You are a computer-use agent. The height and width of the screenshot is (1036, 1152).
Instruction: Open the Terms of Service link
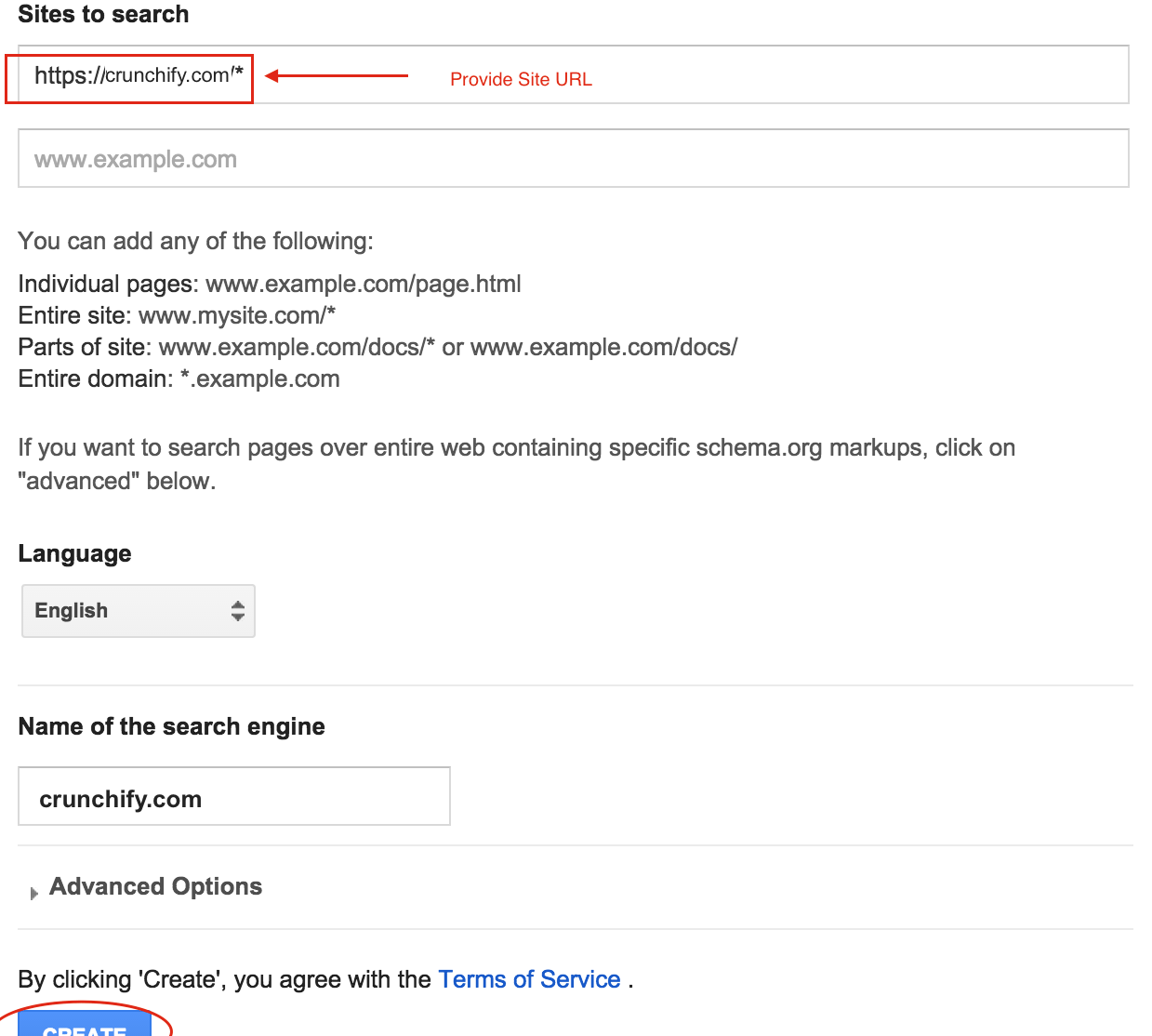529,979
